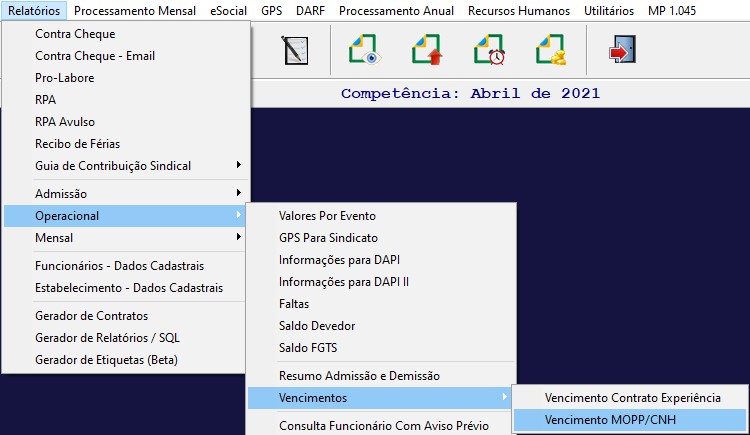Click the Competência: Abril de 2021 label
Viewport: 750px width, 435px height.
[x=470, y=93]
